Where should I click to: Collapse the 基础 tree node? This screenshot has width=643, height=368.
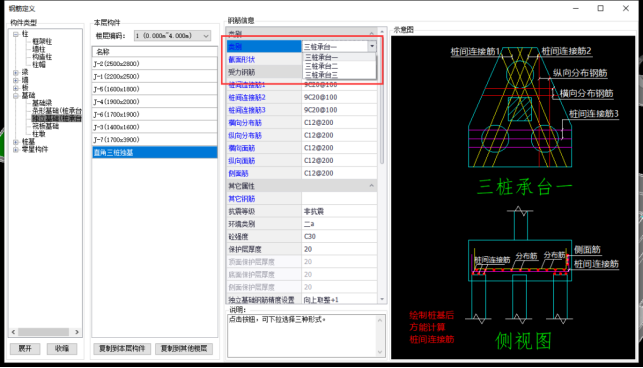(x=16, y=96)
